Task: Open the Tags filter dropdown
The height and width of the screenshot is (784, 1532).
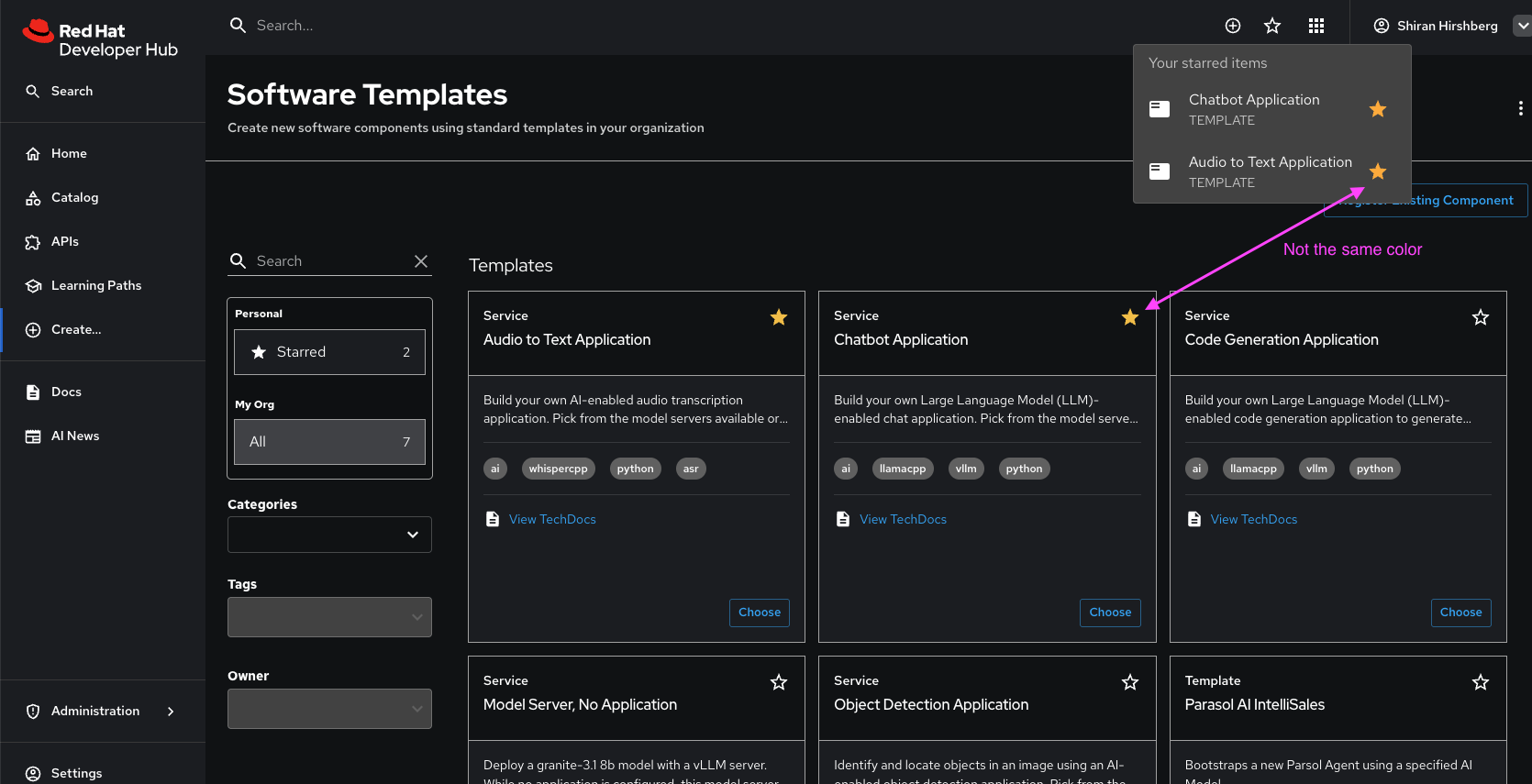Action: pos(329,617)
